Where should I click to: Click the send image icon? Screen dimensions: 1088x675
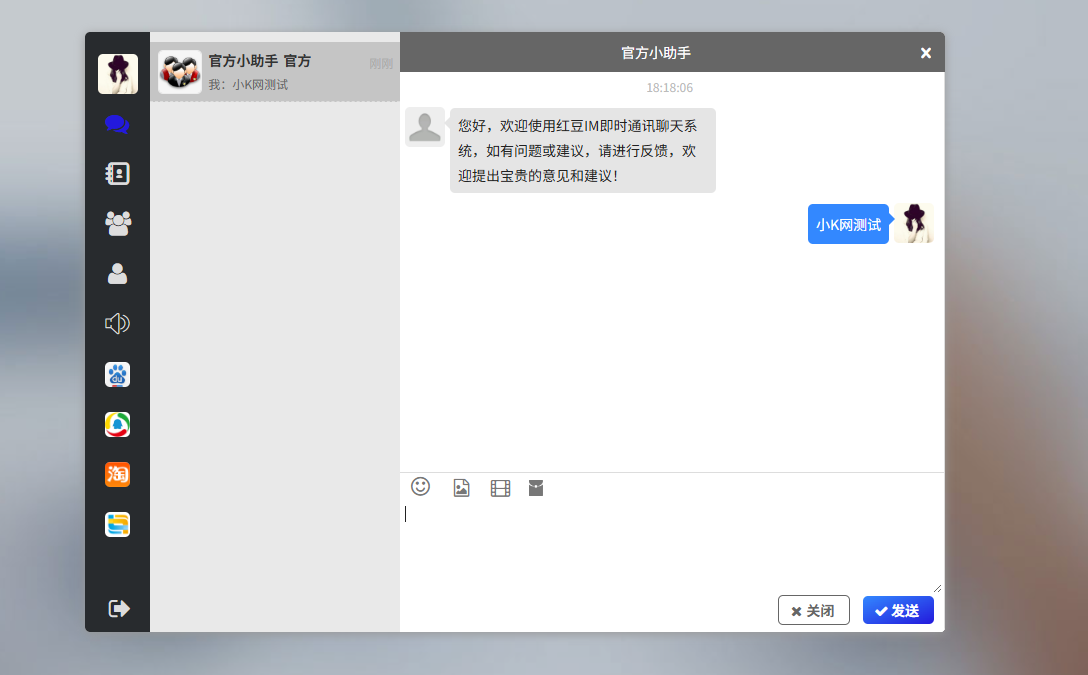[461, 488]
